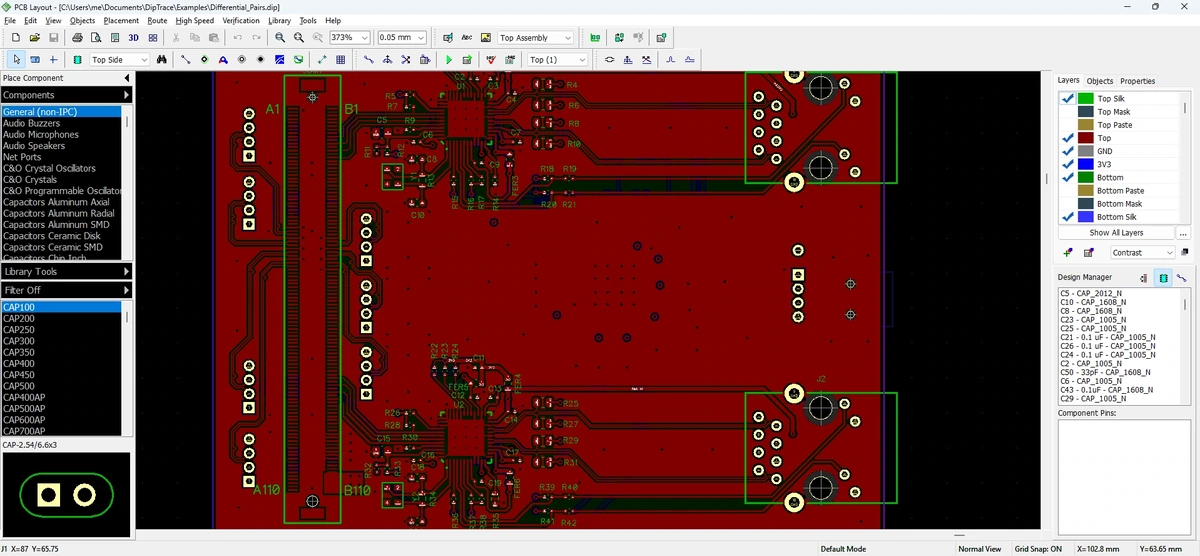Viewport: 1200px width, 556px height.
Task: Toggle Bottom Silk layer visibility checkmark
Action: (1067, 216)
